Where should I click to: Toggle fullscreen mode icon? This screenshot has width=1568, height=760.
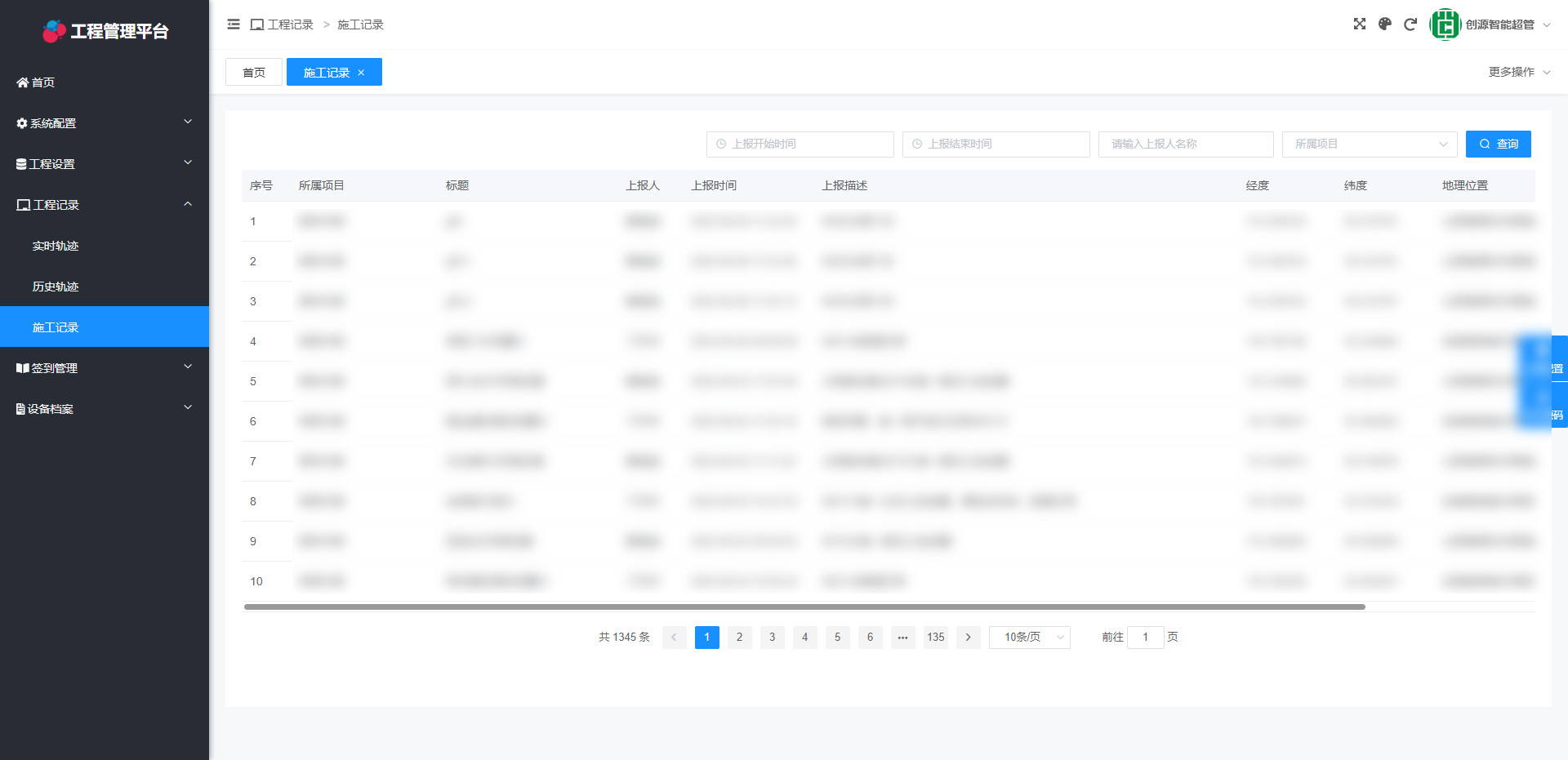[x=1359, y=24]
